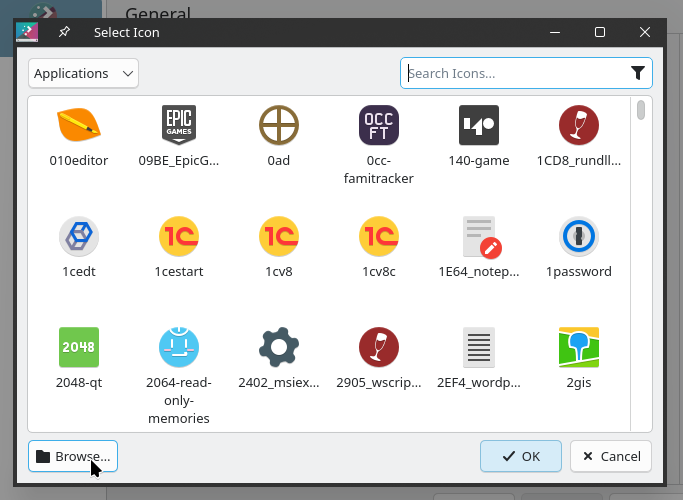Click the Cancel button

611,456
